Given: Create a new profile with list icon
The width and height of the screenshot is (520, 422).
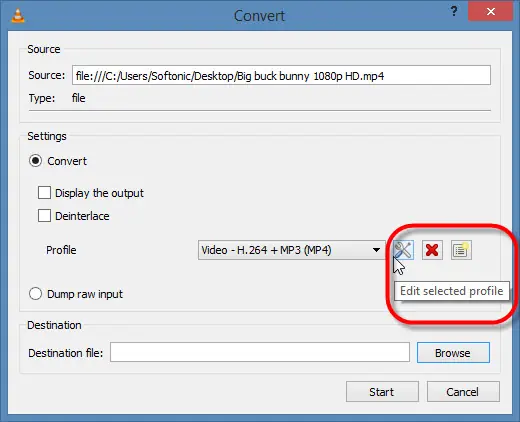Looking at the screenshot, I should [x=461, y=250].
